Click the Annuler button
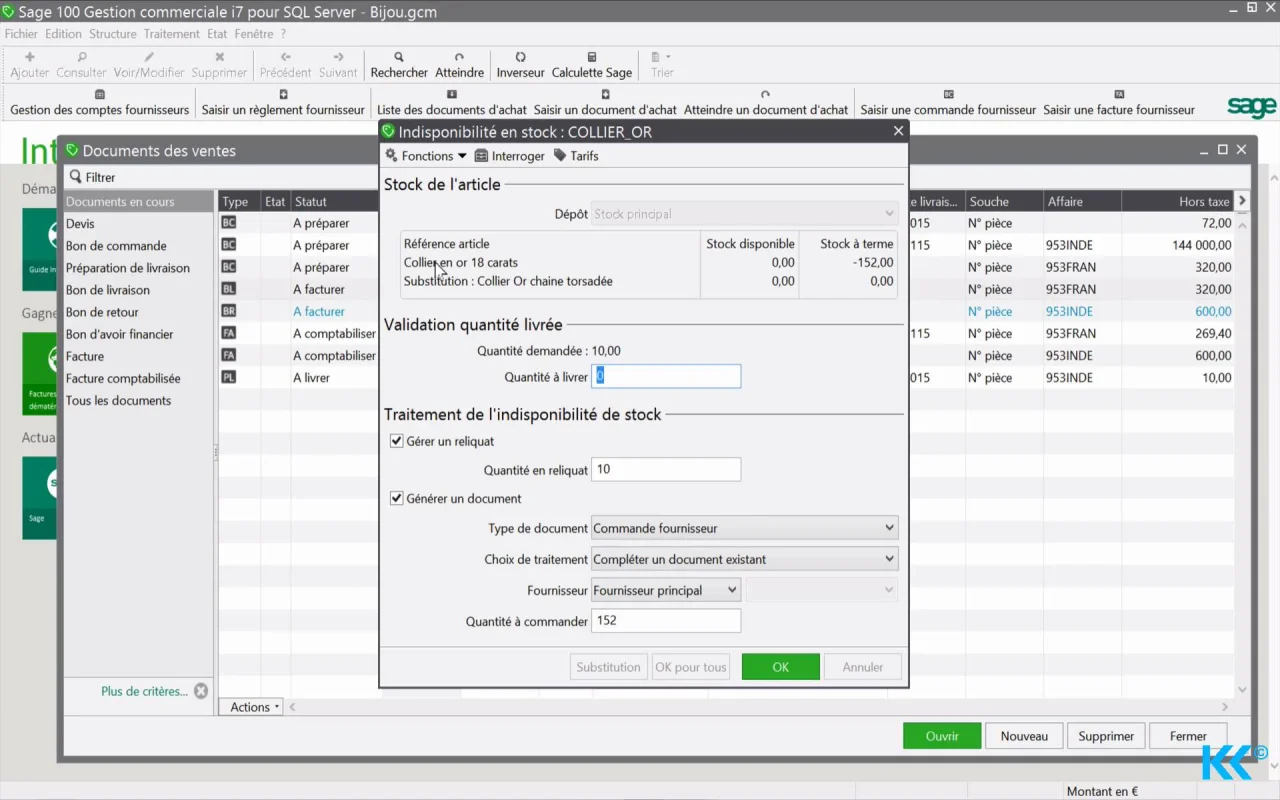The height and width of the screenshot is (800, 1280). 863,667
